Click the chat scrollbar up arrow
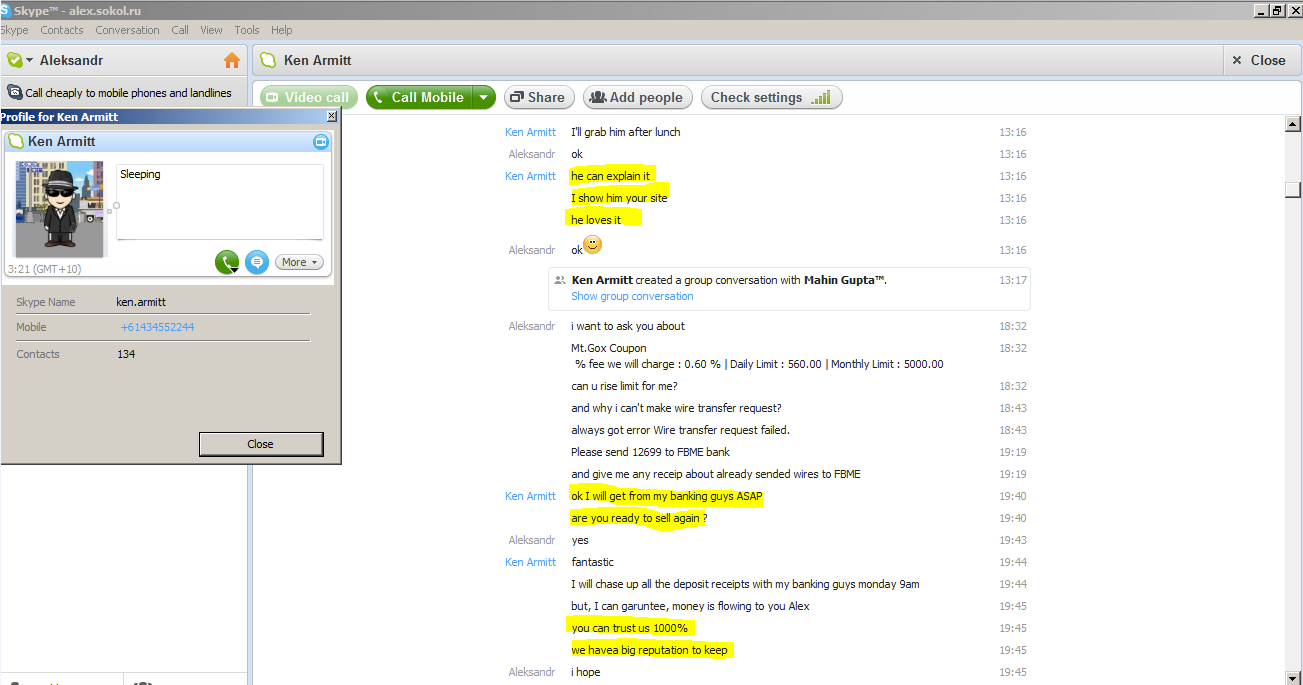The width and height of the screenshot is (1303, 685). (1292, 125)
